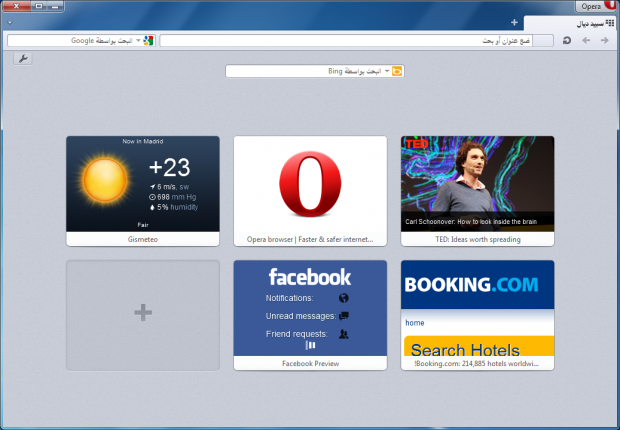
Task: Click the "6 m/s, sw" wind reading
Action: pyautogui.click(x=169, y=187)
